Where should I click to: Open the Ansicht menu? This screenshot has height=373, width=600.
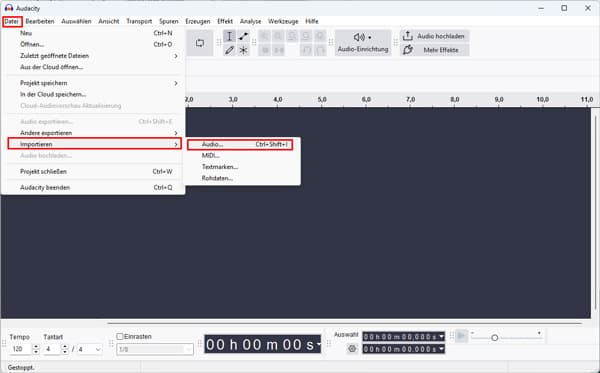[x=109, y=21]
